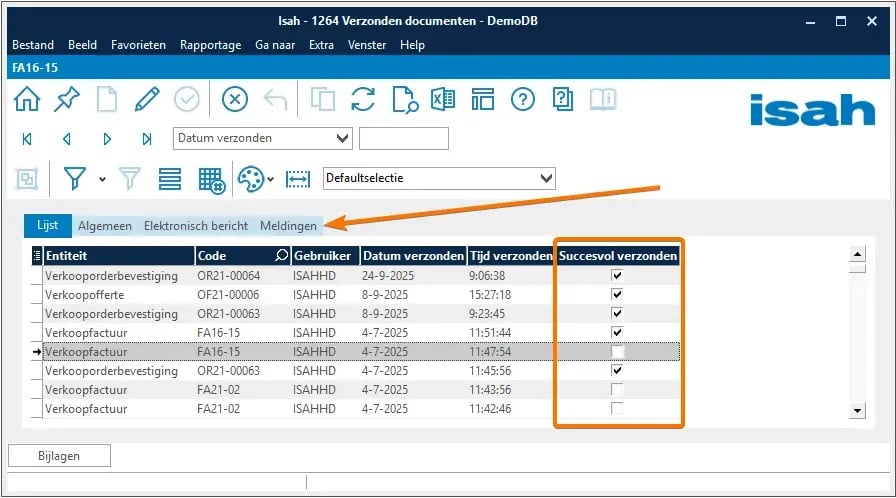Open the Beeld menu
Viewport: 896px width, 498px height.
click(x=82, y=45)
